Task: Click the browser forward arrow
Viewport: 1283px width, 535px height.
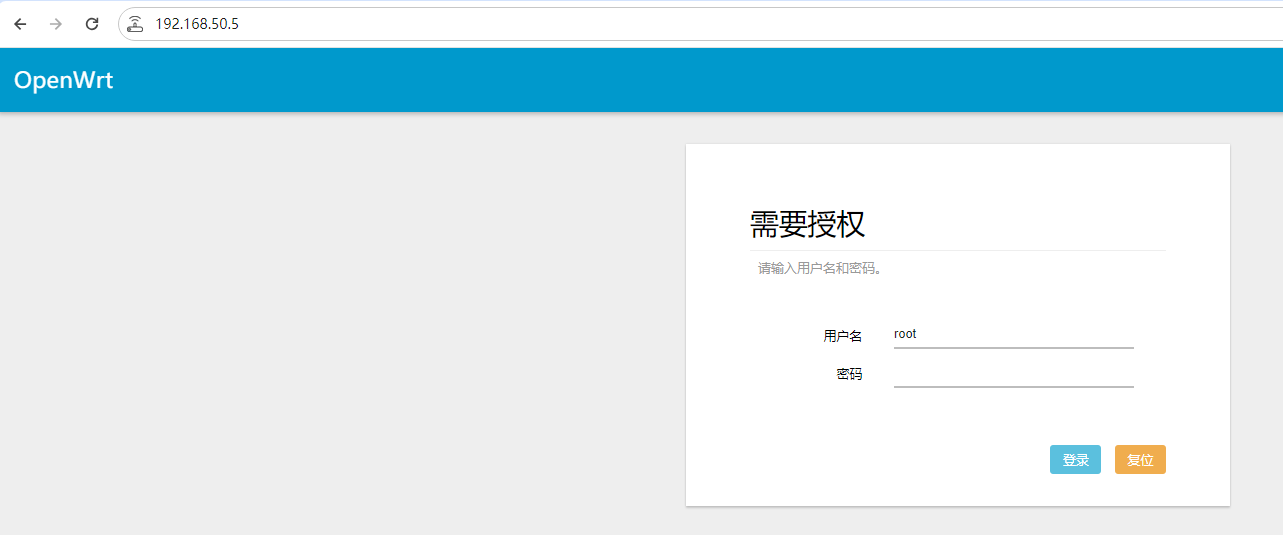Action: point(56,24)
